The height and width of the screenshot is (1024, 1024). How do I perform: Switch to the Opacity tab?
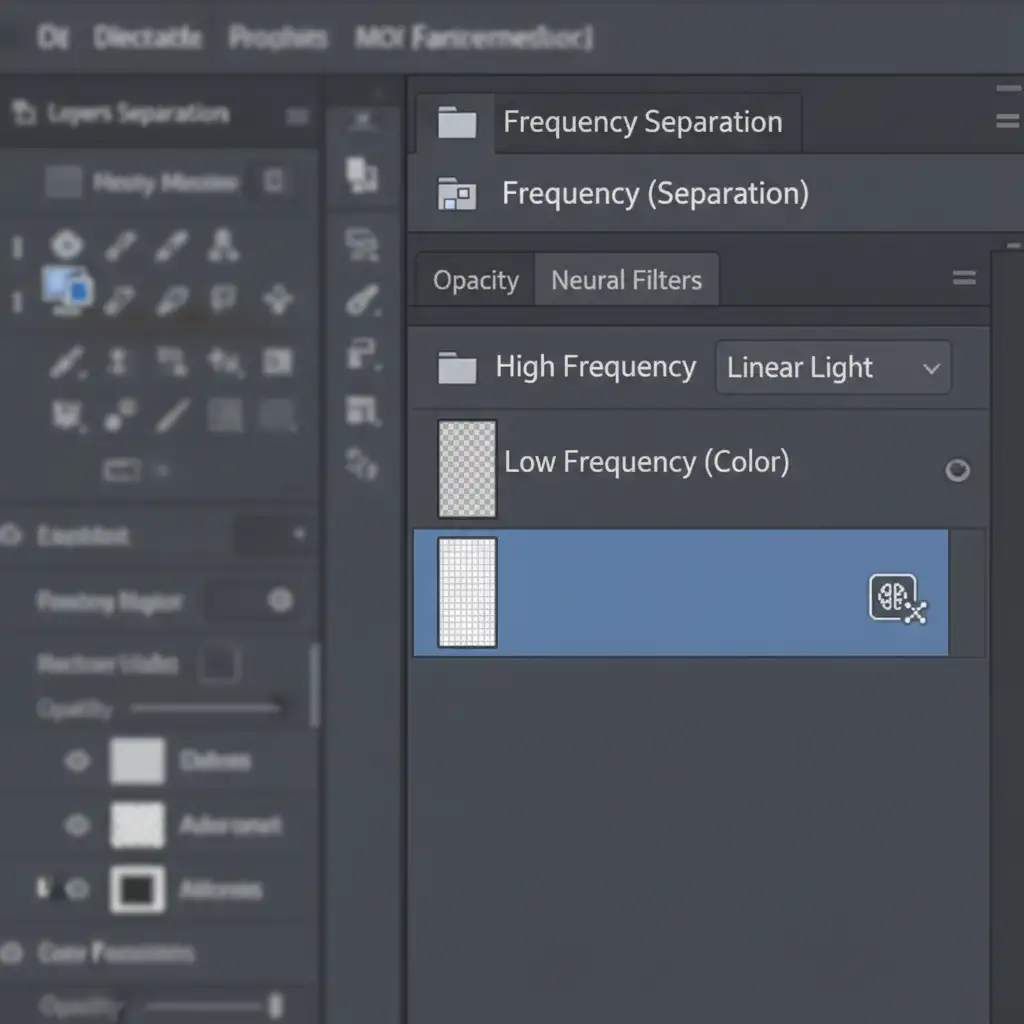[x=475, y=281]
